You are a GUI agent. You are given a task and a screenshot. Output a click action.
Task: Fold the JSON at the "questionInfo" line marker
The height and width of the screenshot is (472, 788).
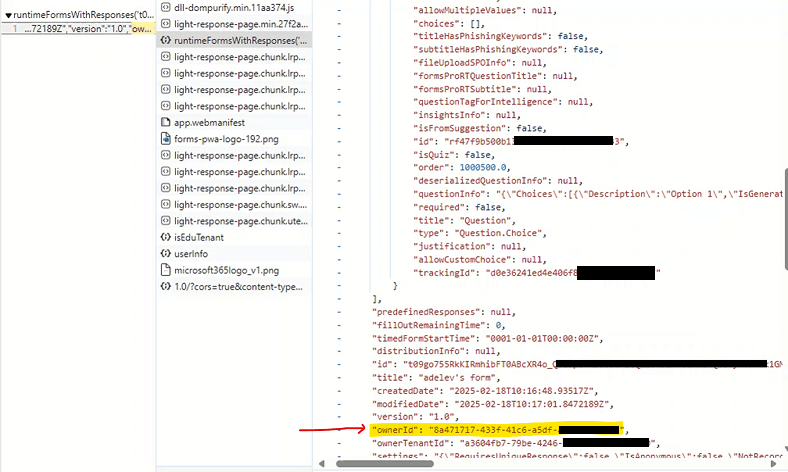tap(339, 194)
